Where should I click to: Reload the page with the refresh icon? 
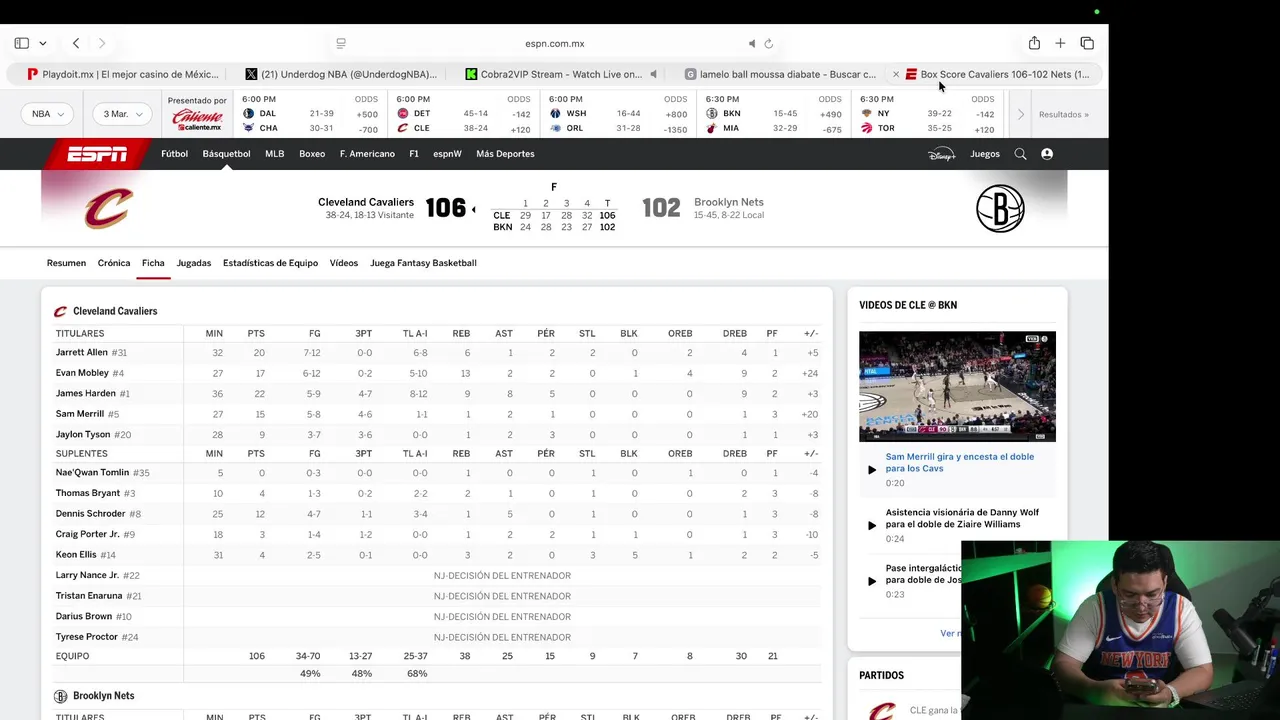coord(769,43)
